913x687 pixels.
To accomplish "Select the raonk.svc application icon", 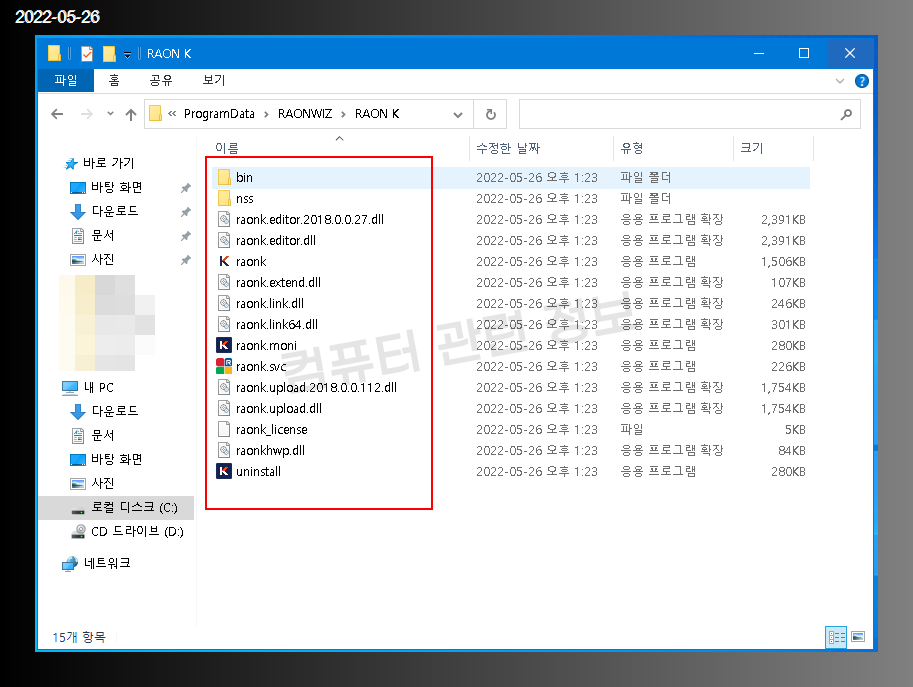I will point(224,366).
